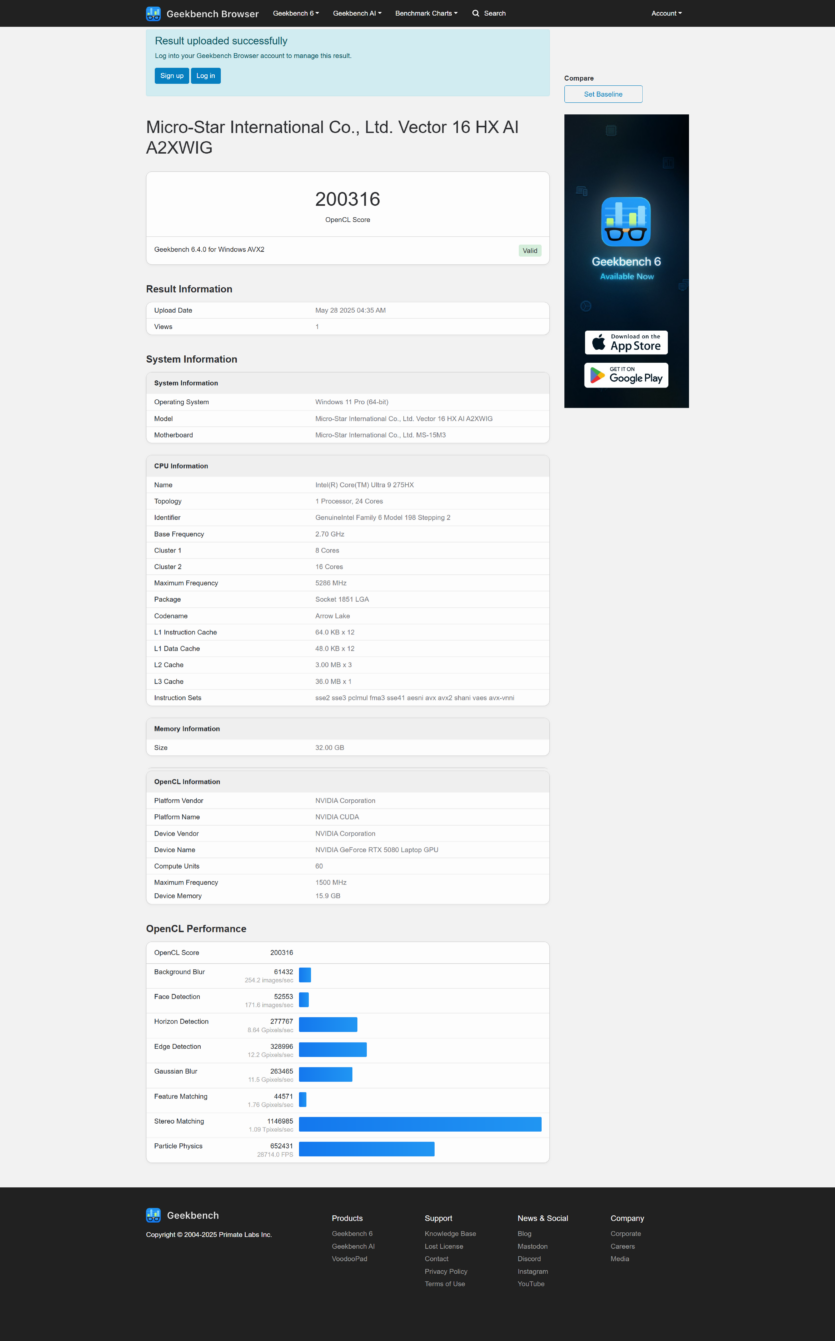The image size is (835, 1341).
Task: Click the Result uploaded successfully heading
Action: (x=221, y=41)
